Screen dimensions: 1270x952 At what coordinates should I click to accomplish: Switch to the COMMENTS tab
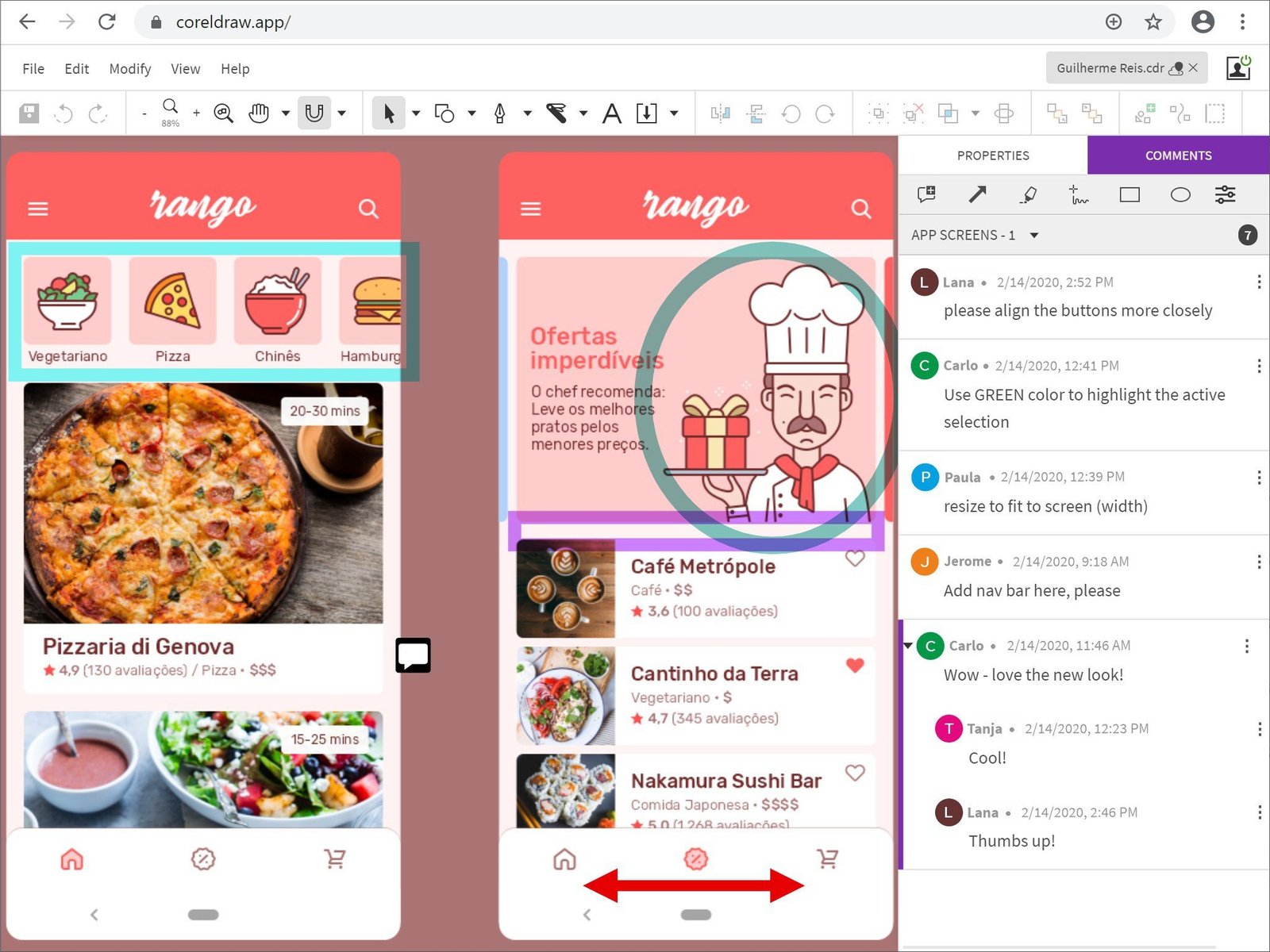(1179, 155)
